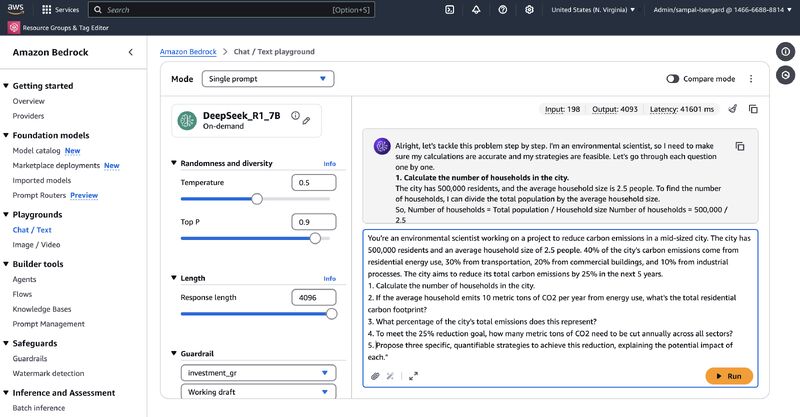Open the settings gear in top bar
The image size is (800, 417).
(529, 10)
